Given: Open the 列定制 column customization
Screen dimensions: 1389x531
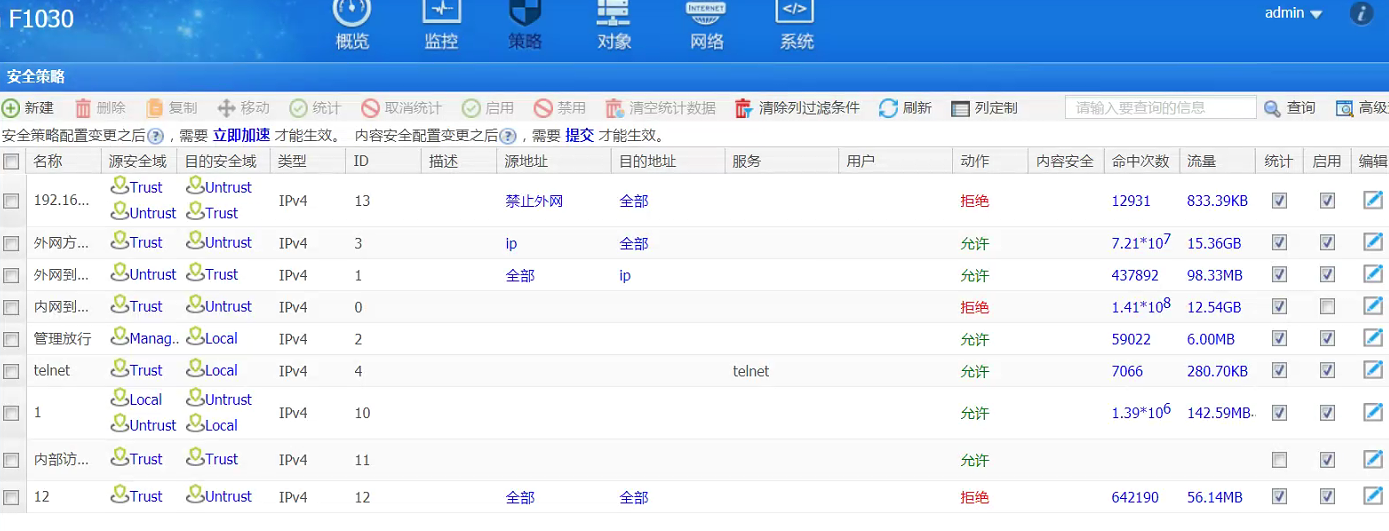Looking at the screenshot, I should [x=984, y=108].
